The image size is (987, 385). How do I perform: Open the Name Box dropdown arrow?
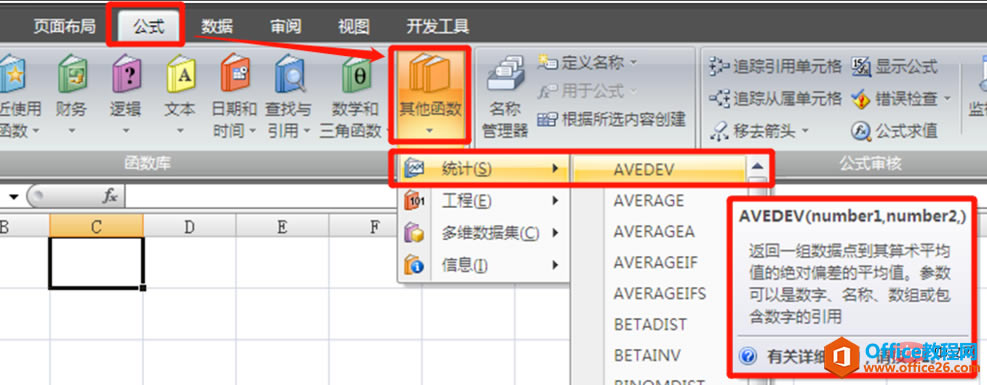coord(13,197)
